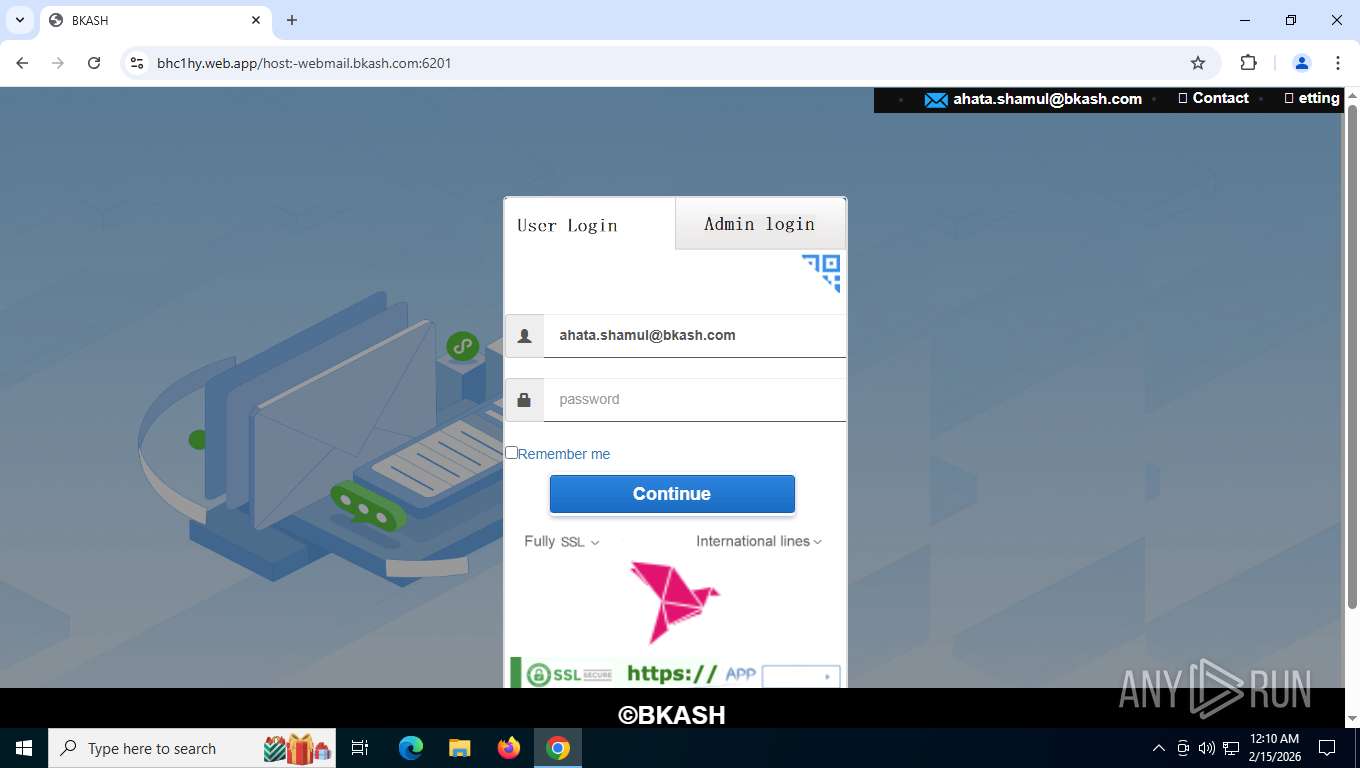Click the network tray icon

pos(1231,748)
